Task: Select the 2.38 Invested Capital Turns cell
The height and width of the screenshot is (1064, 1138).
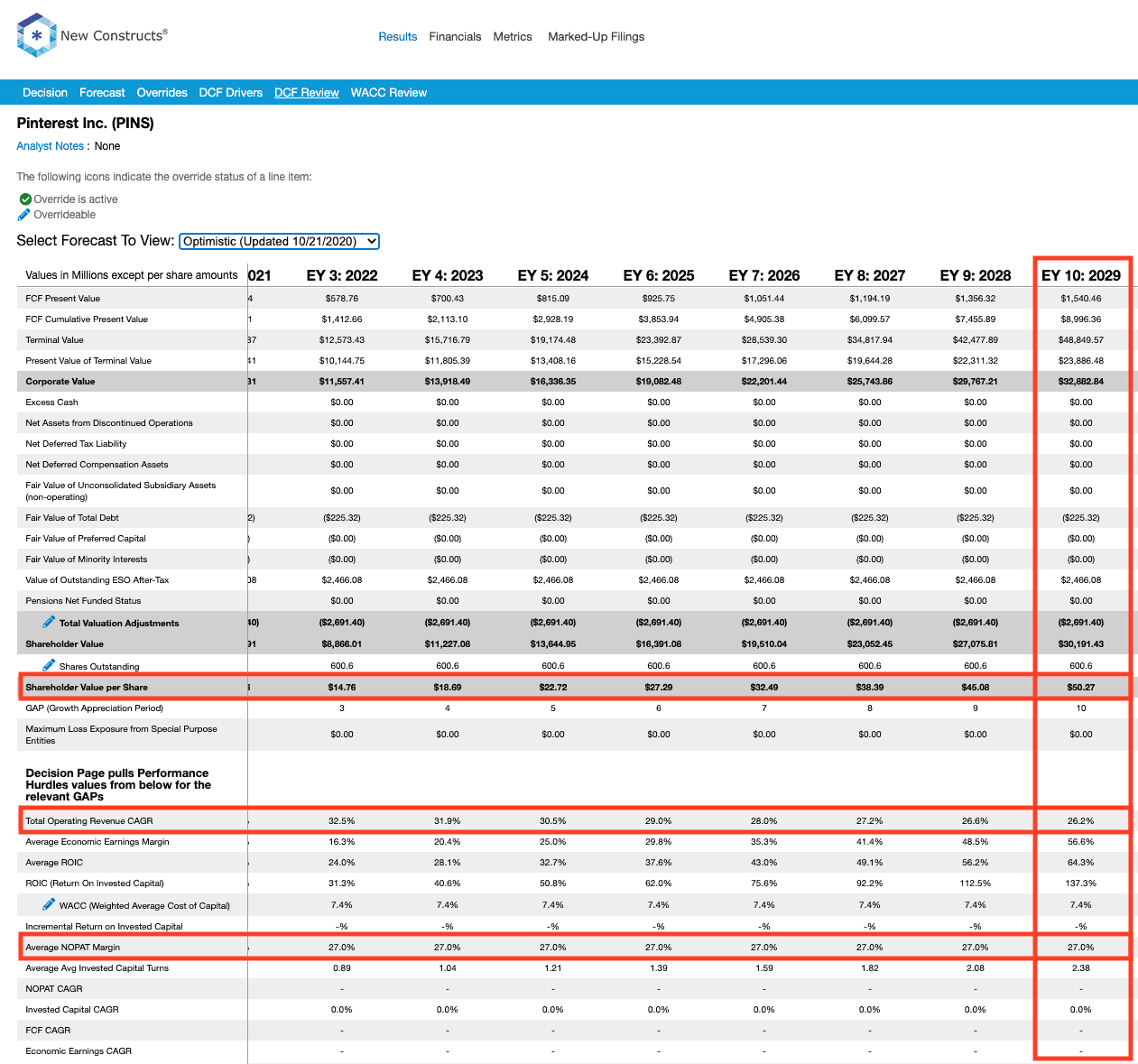Action: (x=1081, y=968)
